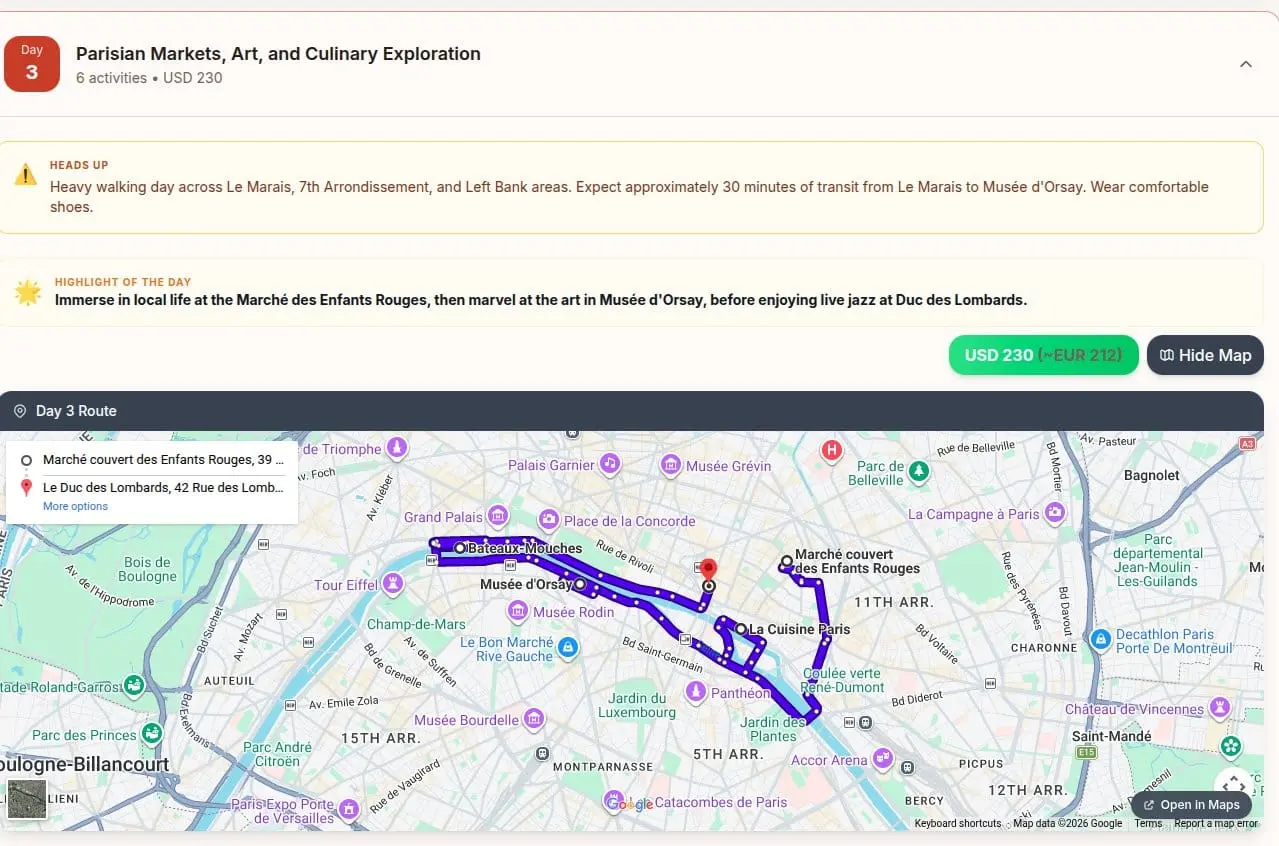Click the '6 activities • USD 230' subtitle
The width and height of the screenshot is (1279, 846).
[149, 78]
